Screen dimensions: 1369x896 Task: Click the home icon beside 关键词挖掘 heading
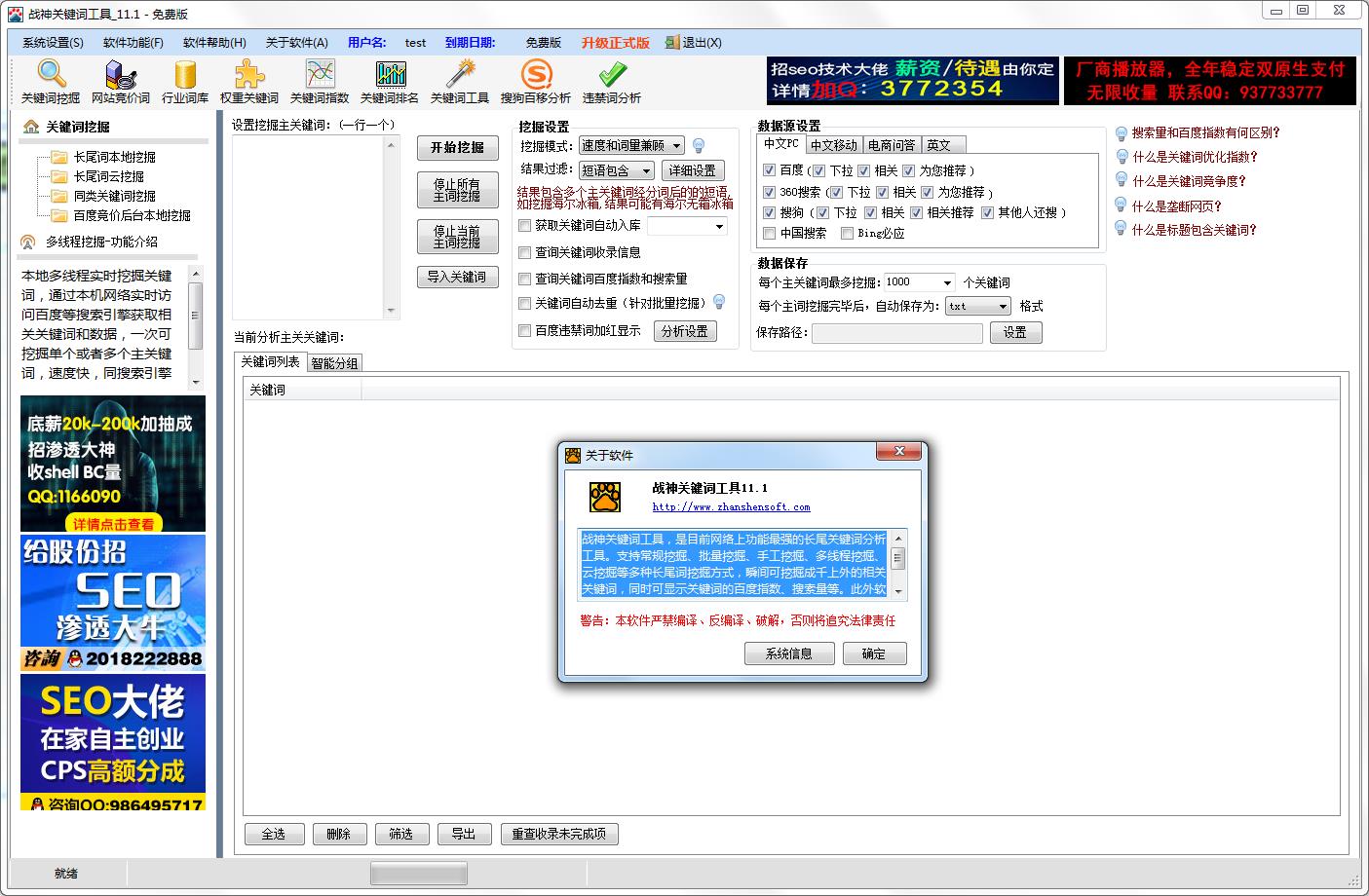point(31,127)
